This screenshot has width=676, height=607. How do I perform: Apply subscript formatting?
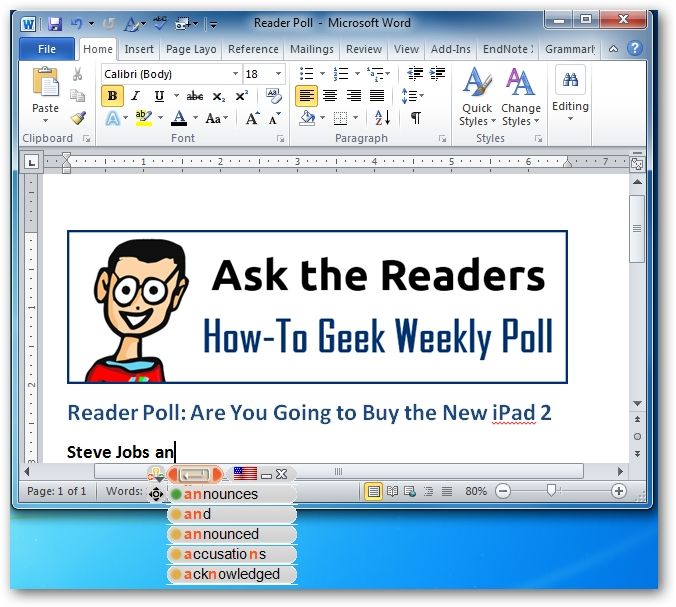219,97
